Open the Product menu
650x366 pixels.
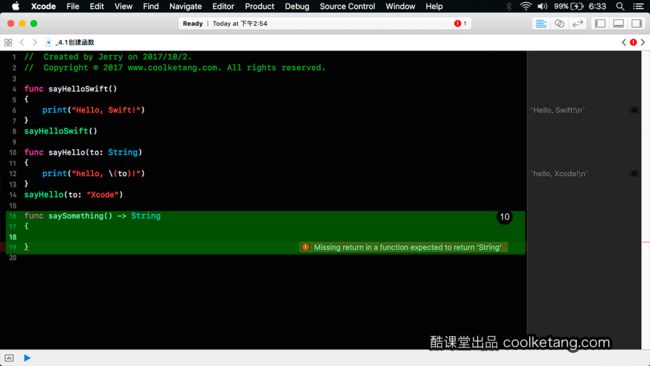[x=259, y=6]
